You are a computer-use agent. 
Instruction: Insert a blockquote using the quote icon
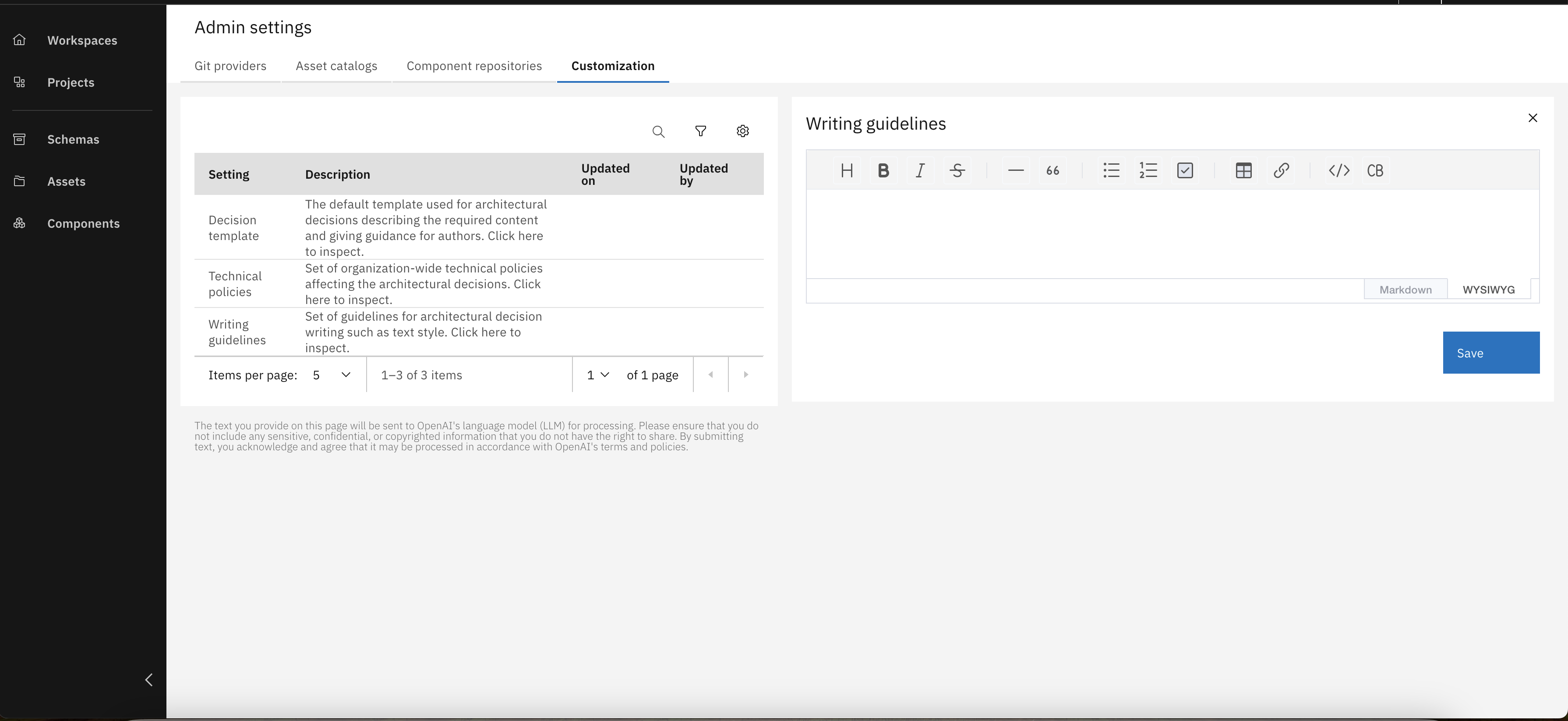(x=1052, y=170)
